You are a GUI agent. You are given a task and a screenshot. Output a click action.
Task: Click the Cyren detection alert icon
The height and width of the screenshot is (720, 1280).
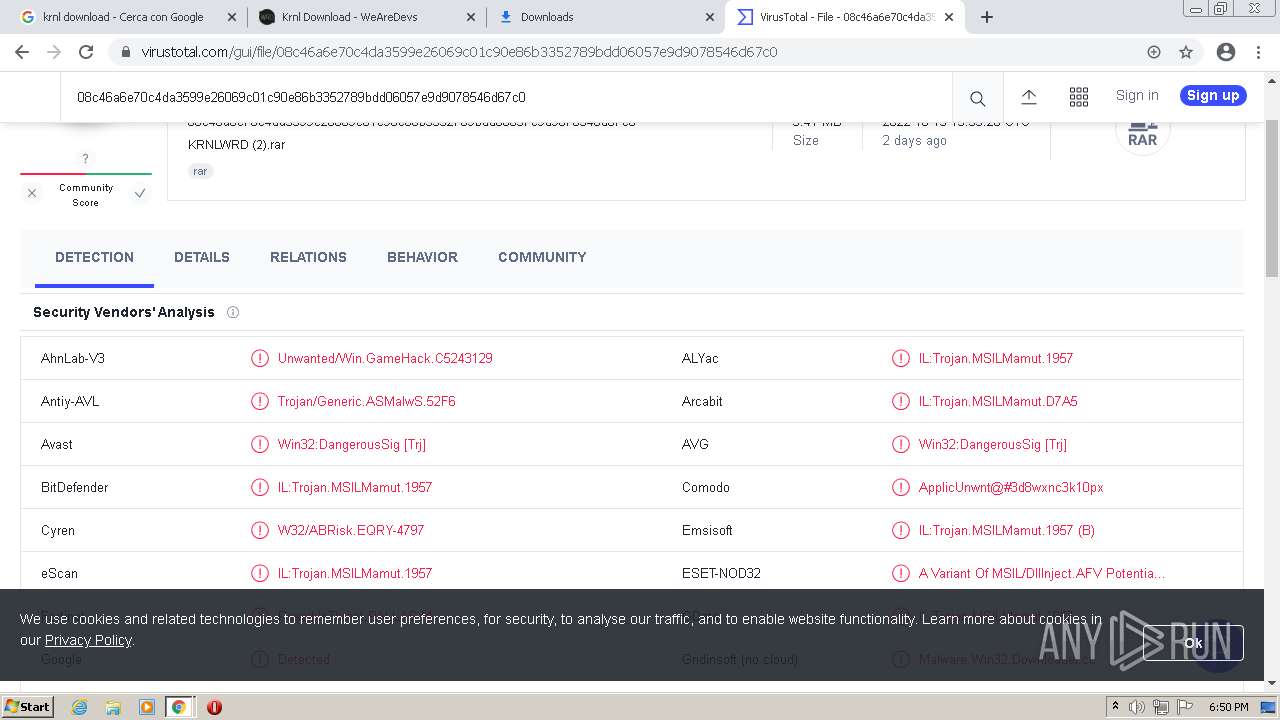coord(260,530)
